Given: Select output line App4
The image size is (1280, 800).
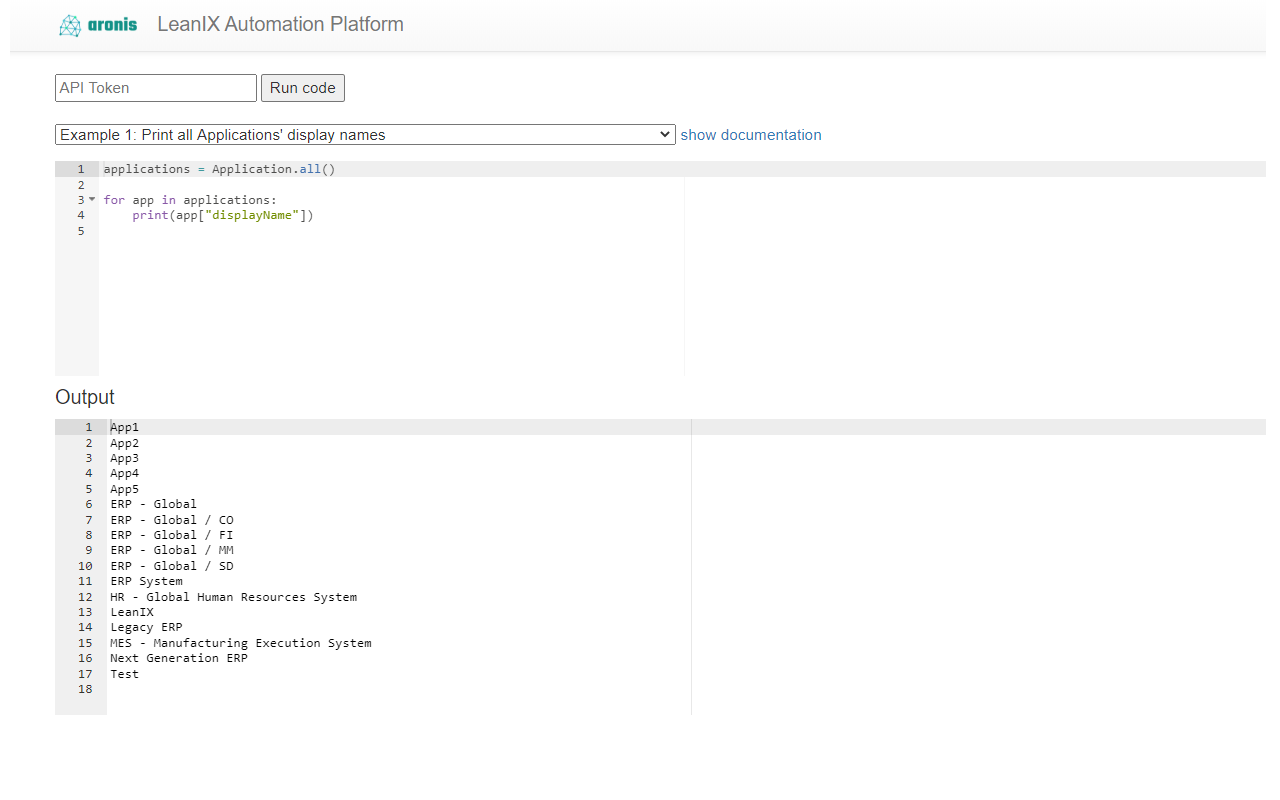Looking at the screenshot, I should (125, 473).
